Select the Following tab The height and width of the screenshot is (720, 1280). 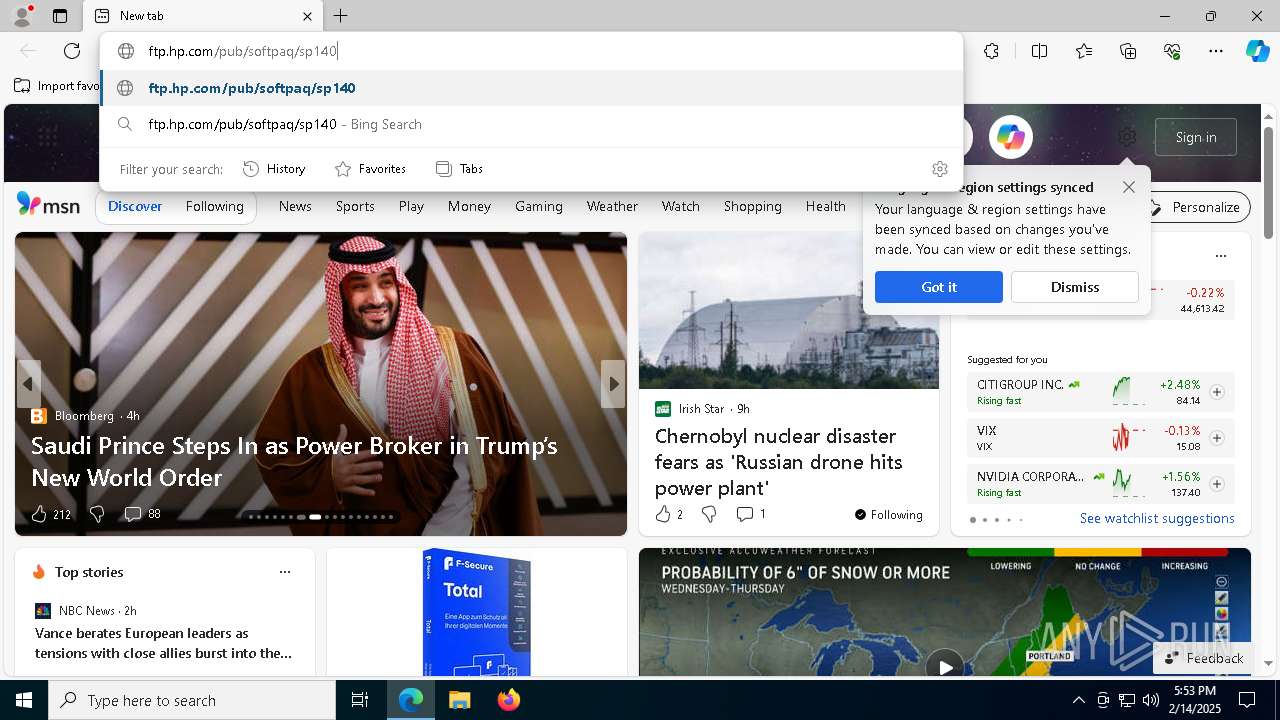point(214,206)
